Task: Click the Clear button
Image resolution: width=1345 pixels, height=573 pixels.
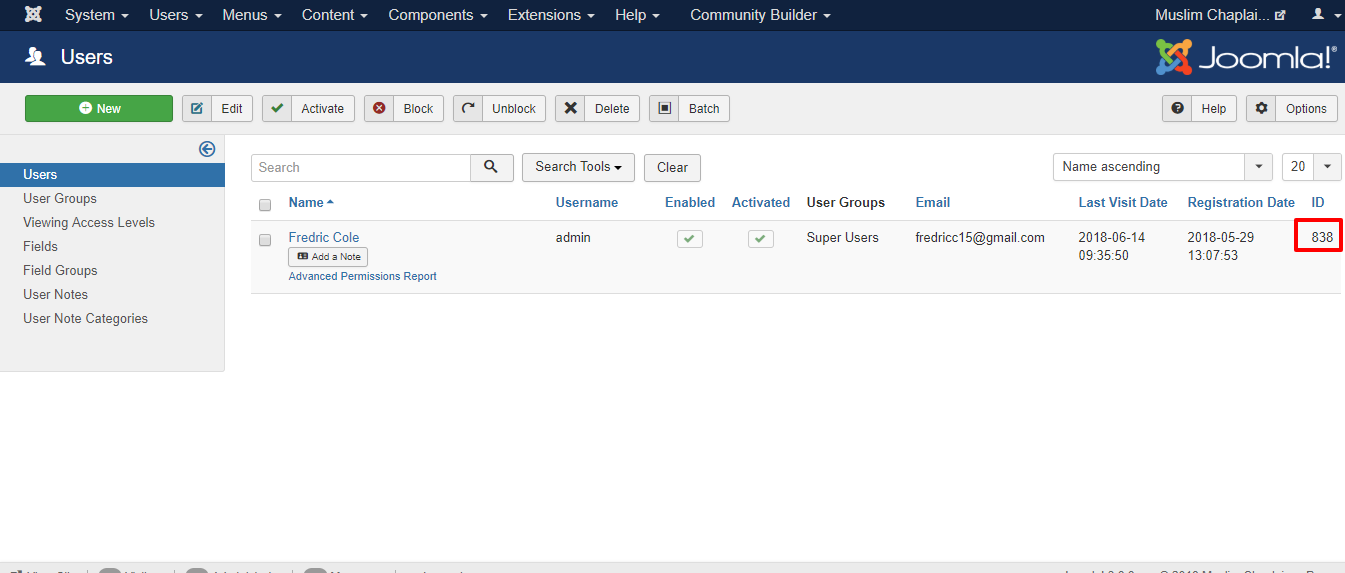Action: [x=672, y=167]
